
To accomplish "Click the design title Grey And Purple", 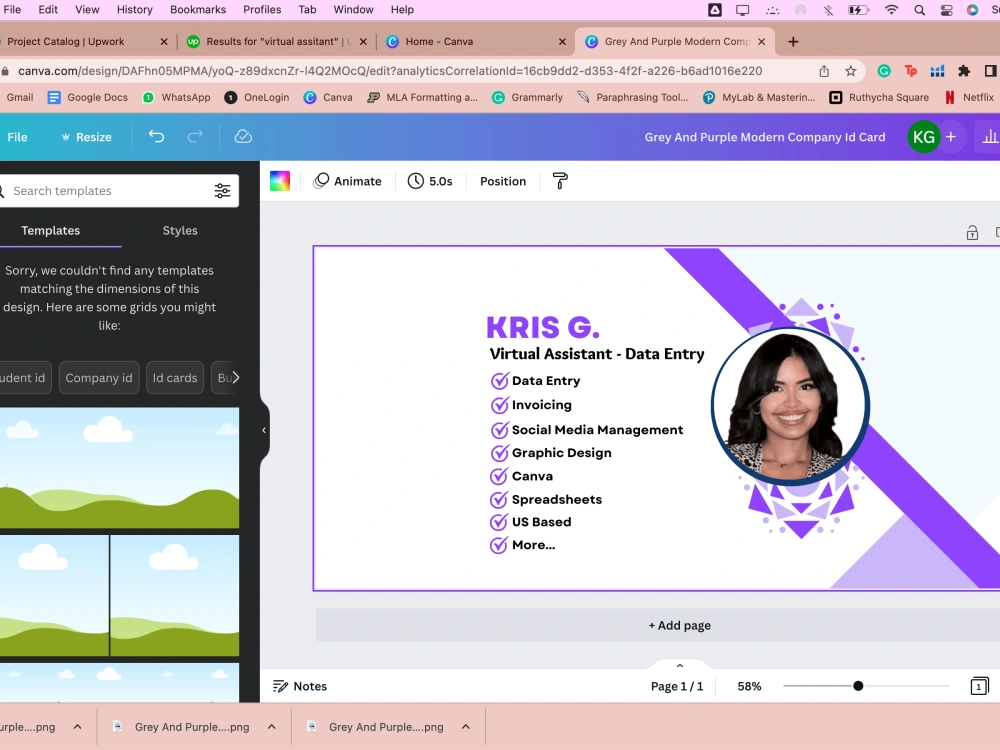I will point(765,137).
